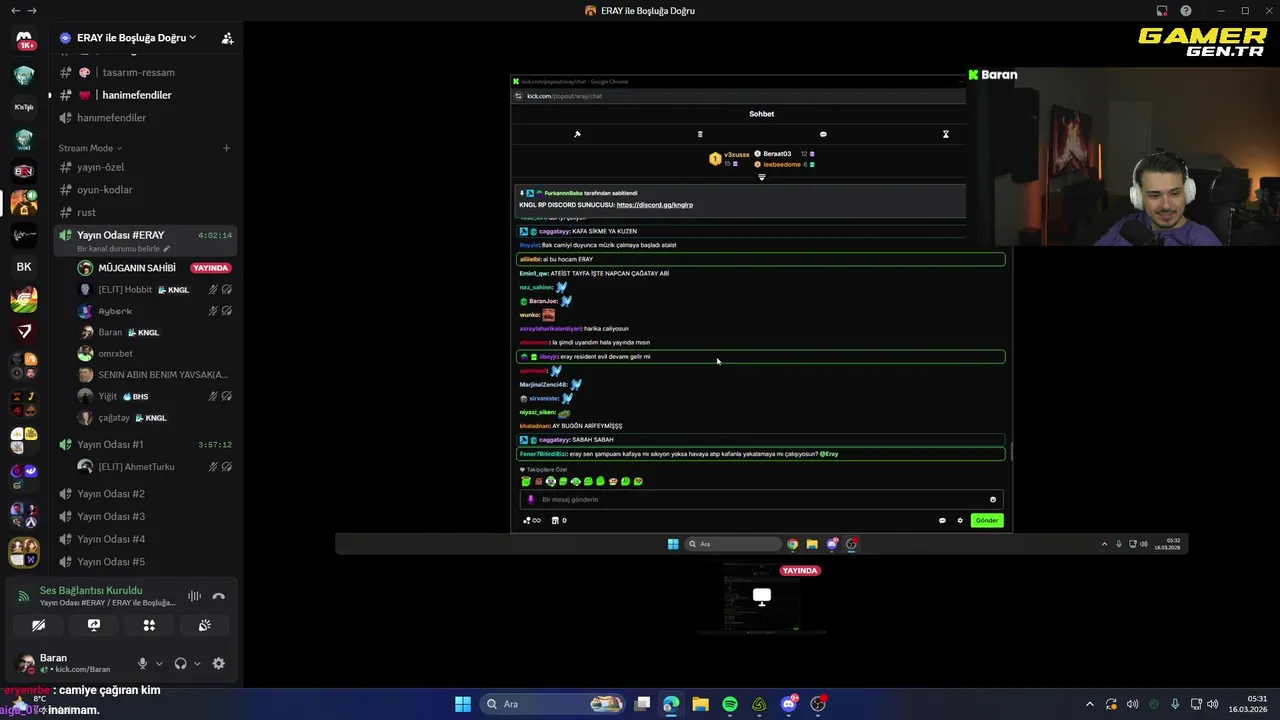Viewport: 1280px width, 720px height.
Task: Disconnect from voice with hang-up icon
Action: [x=219, y=596]
